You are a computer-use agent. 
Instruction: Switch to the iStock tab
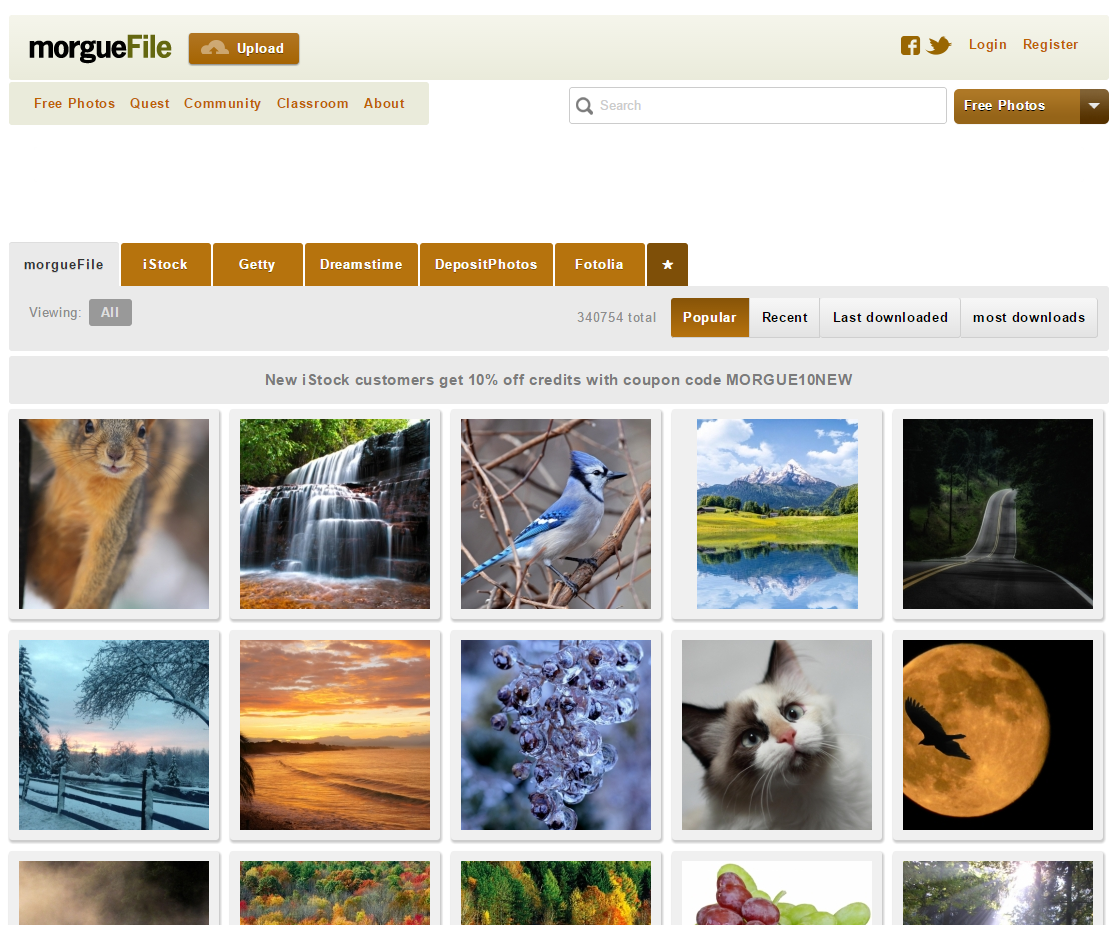[165, 265]
